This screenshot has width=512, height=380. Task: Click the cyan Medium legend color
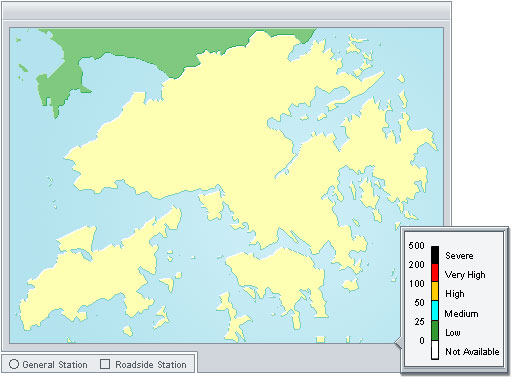(x=435, y=310)
